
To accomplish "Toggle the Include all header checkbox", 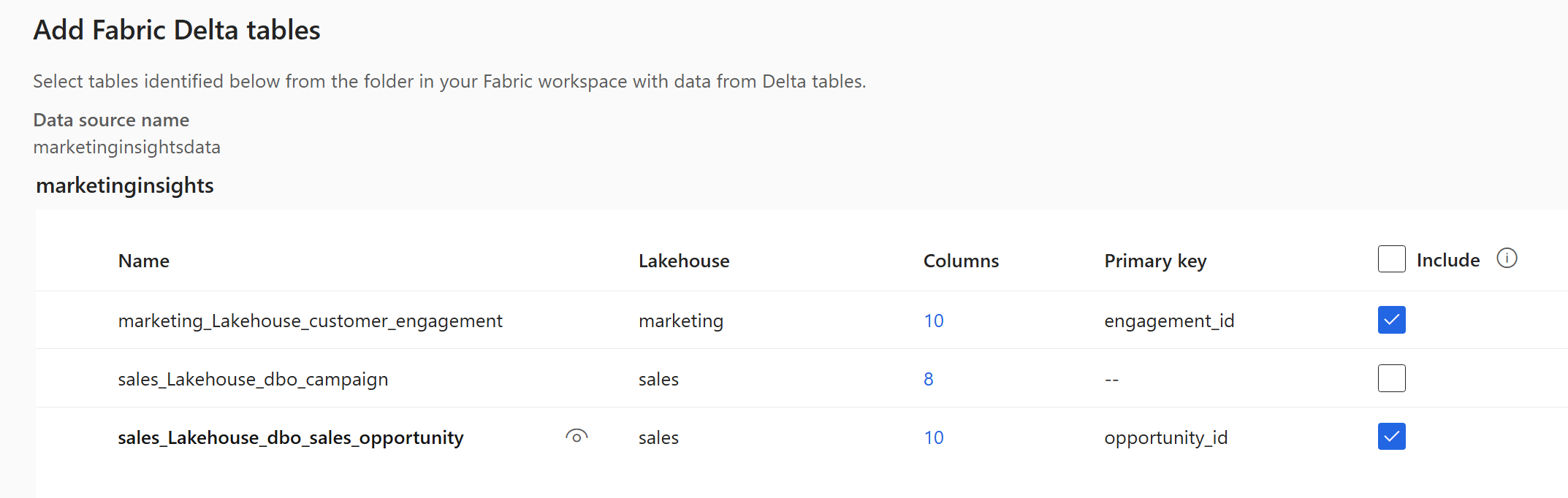I will [x=1391, y=259].
